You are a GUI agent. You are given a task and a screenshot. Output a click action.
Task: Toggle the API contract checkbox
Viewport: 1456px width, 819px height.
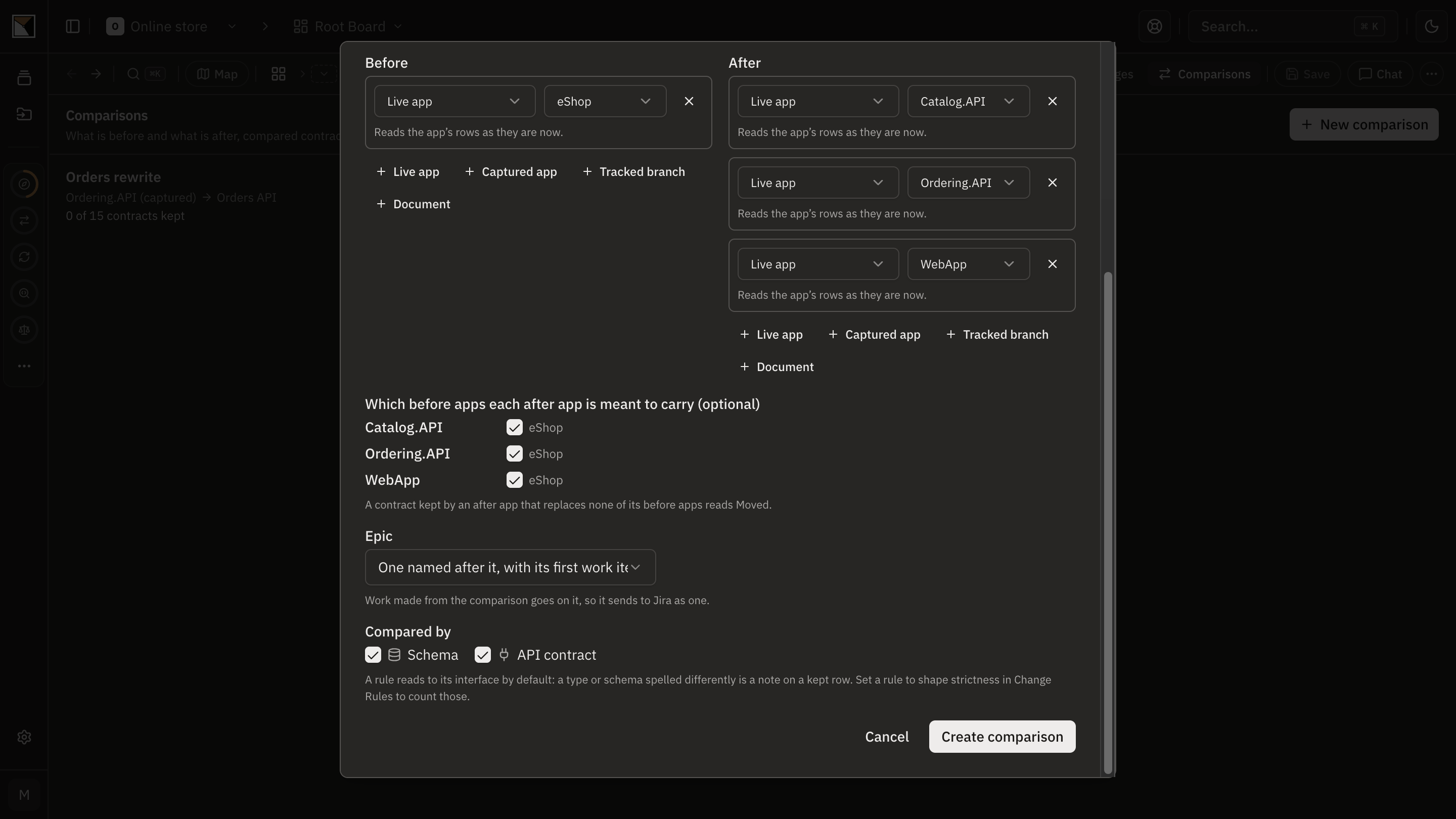(x=482, y=655)
